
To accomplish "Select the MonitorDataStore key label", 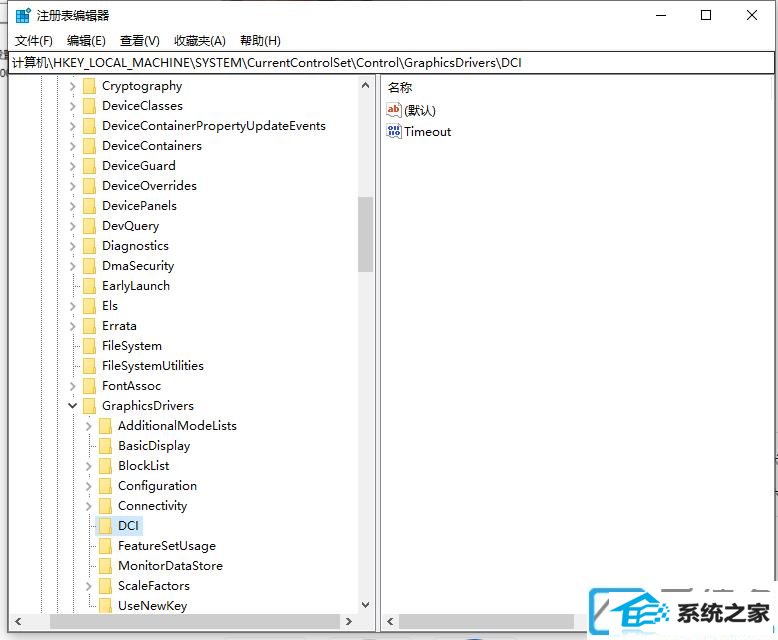I will click(170, 566).
